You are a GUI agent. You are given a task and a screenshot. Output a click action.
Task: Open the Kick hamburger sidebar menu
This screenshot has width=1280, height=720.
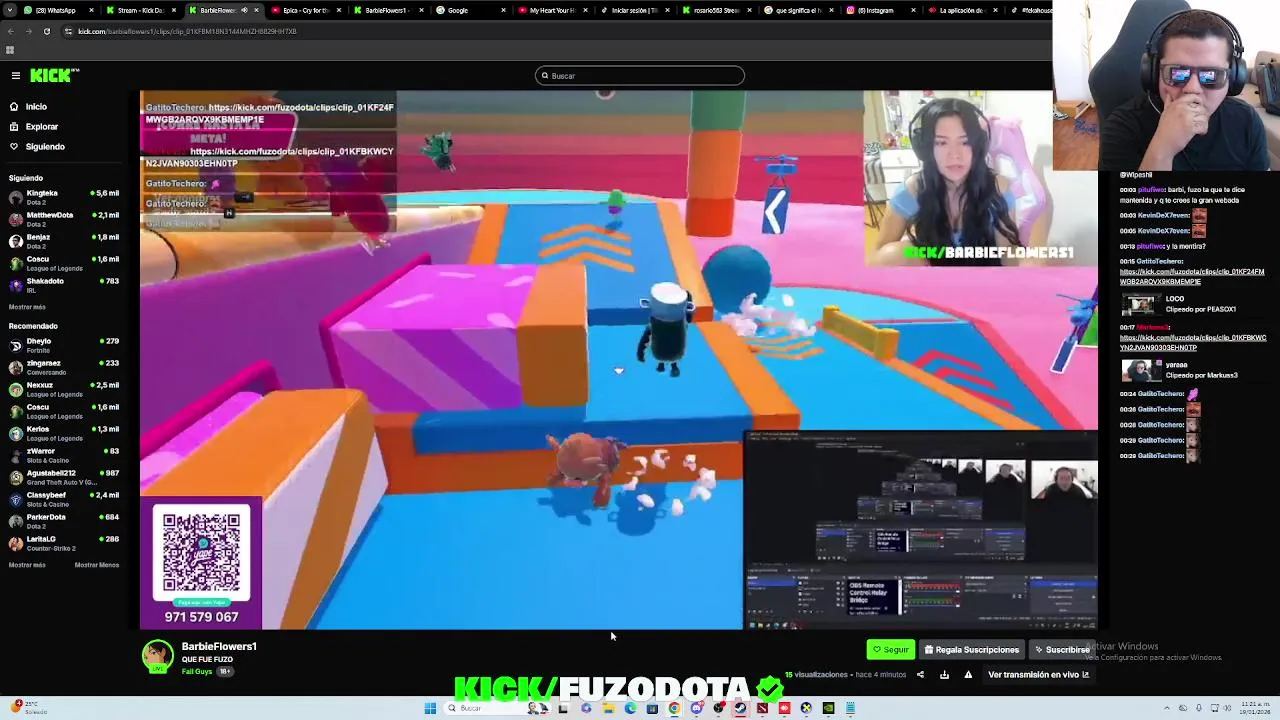[16, 76]
